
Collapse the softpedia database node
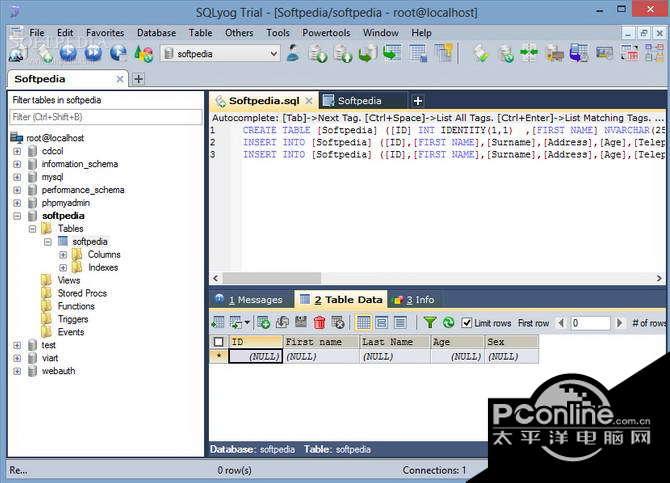[x=17, y=216]
